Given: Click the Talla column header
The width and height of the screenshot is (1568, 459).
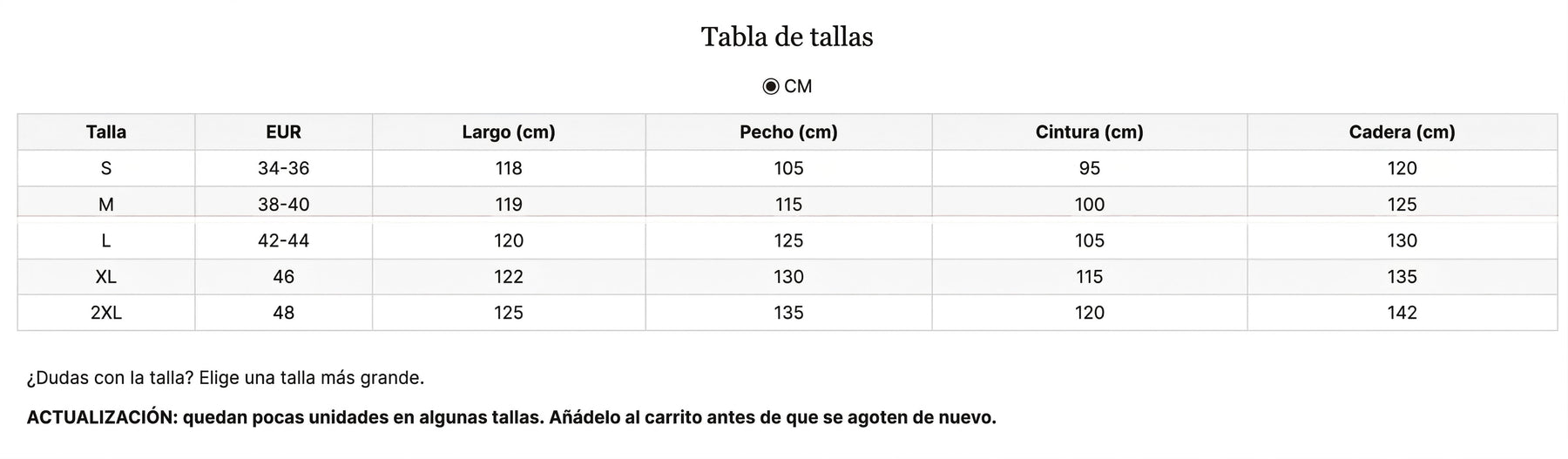Looking at the screenshot, I should pos(106,132).
